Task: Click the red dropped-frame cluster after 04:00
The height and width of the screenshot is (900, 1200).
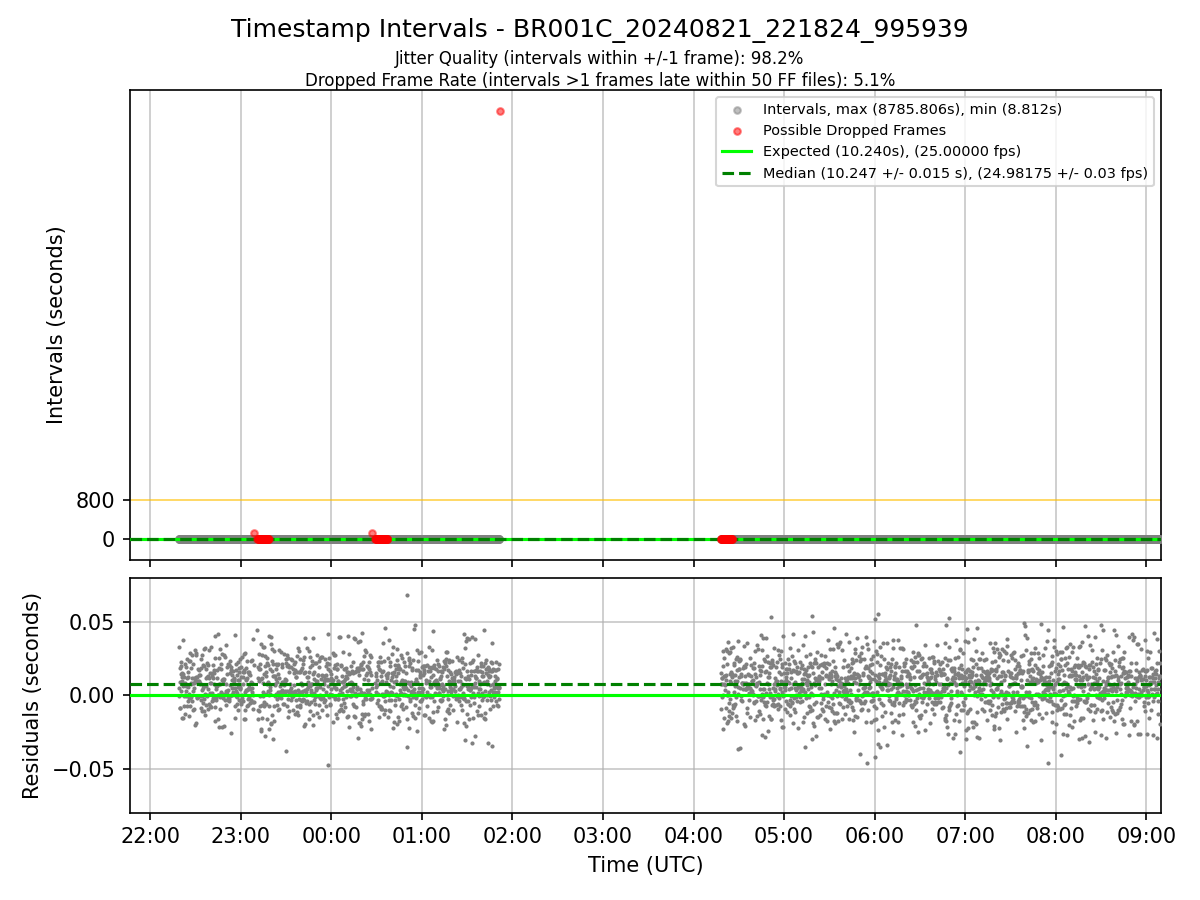Action: tap(727, 539)
